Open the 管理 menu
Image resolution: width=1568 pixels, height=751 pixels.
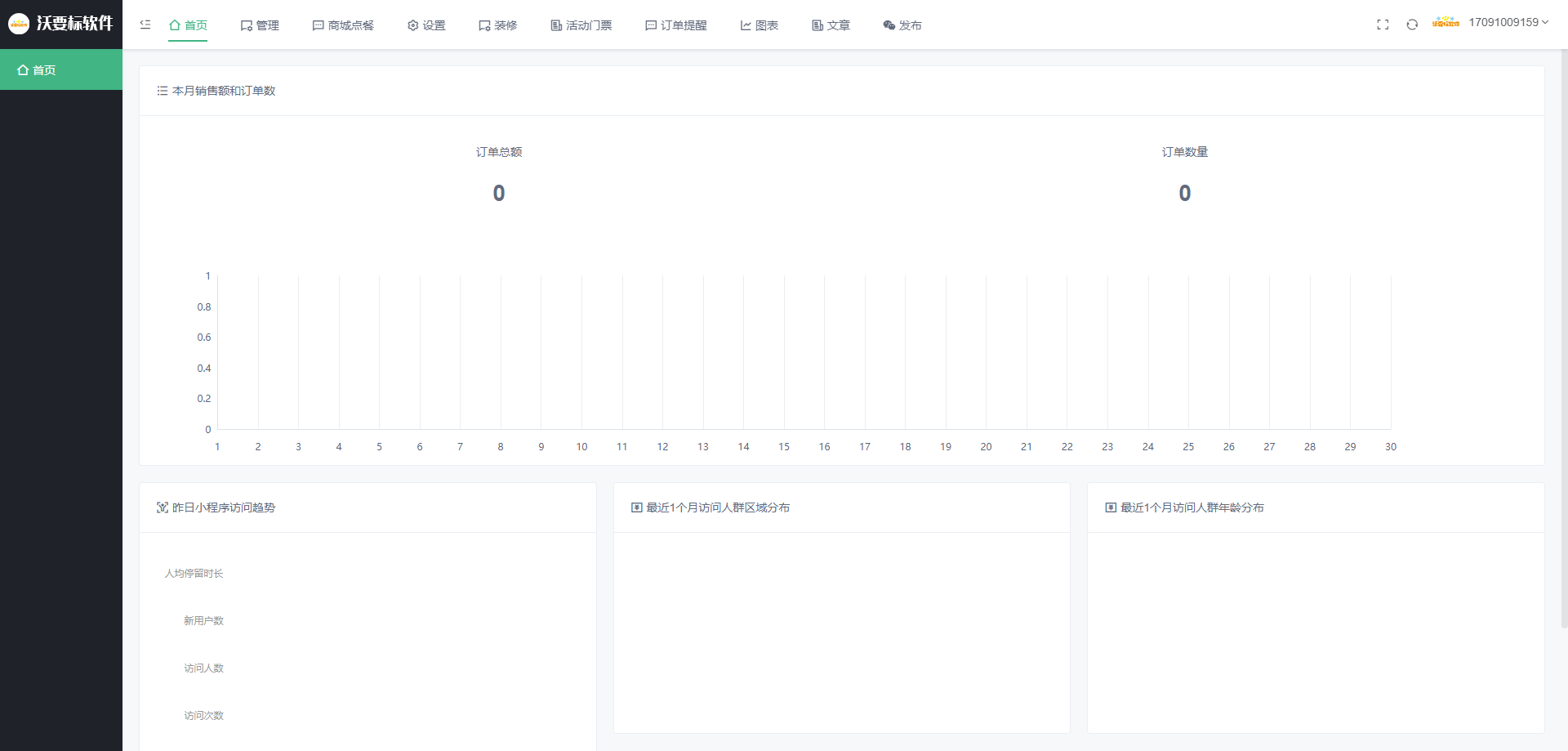[260, 25]
